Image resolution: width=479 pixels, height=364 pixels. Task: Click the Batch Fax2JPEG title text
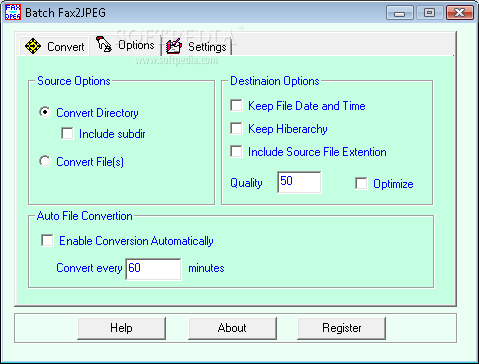click(x=65, y=13)
